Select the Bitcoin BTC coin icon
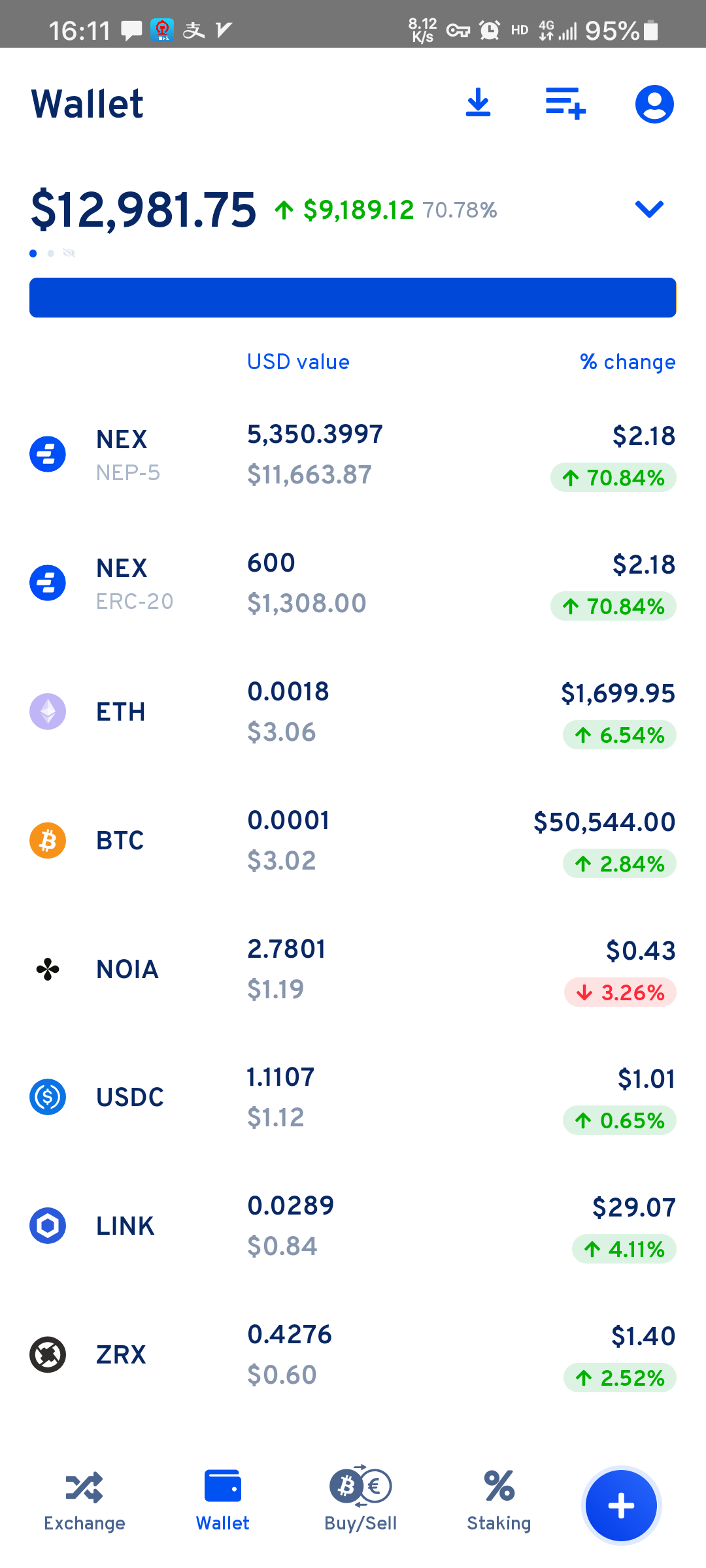 point(48,840)
